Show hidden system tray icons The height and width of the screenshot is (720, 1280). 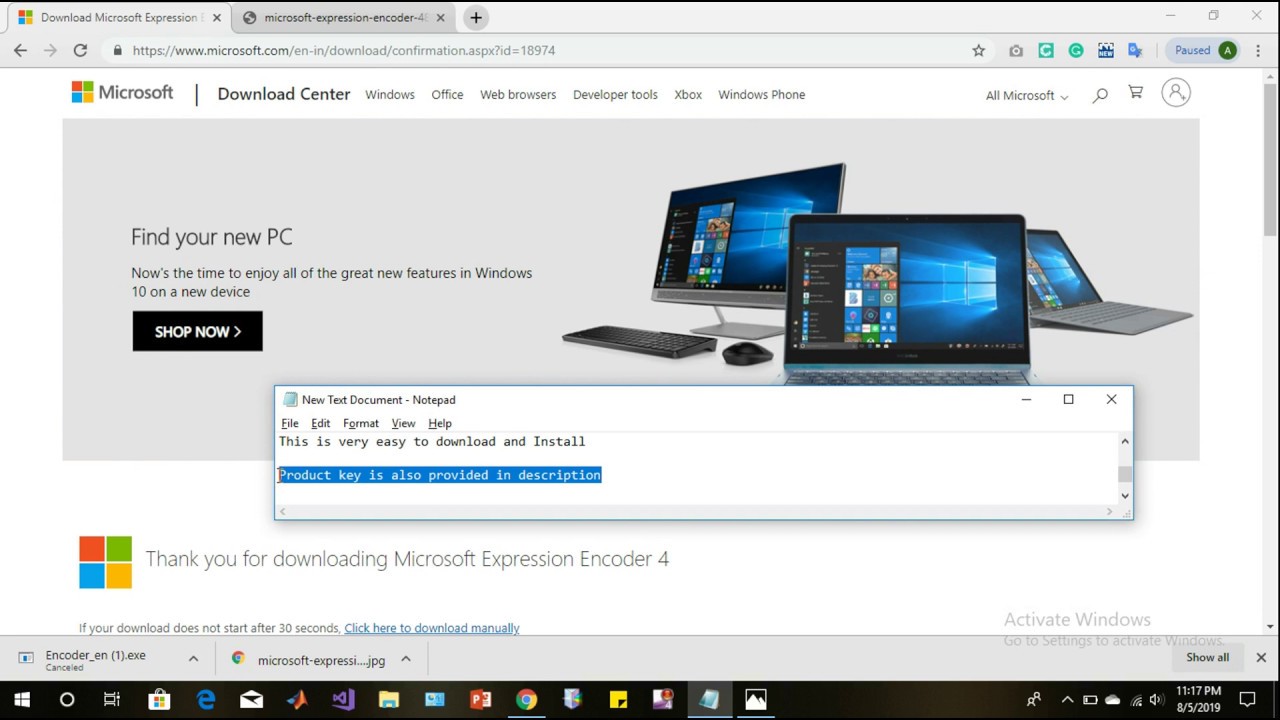1067,700
